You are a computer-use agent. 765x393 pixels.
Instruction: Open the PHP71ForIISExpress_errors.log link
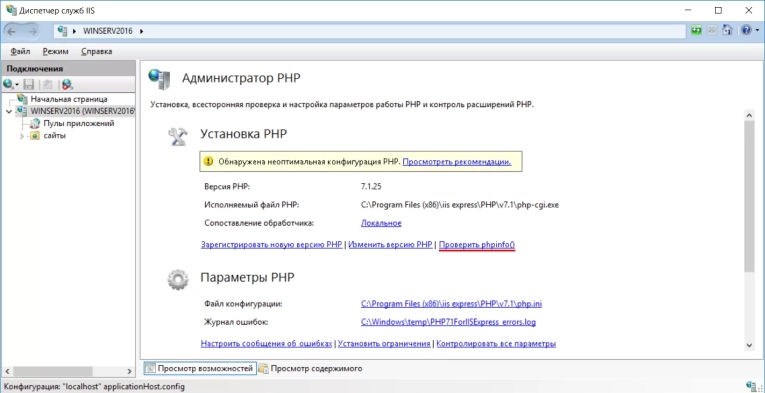pos(448,322)
